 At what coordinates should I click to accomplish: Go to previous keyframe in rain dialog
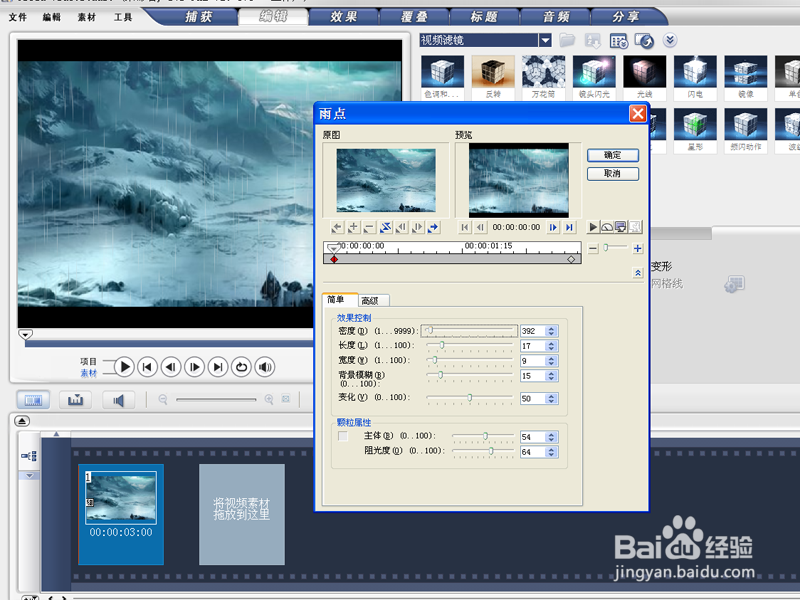[x=337, y=228]
